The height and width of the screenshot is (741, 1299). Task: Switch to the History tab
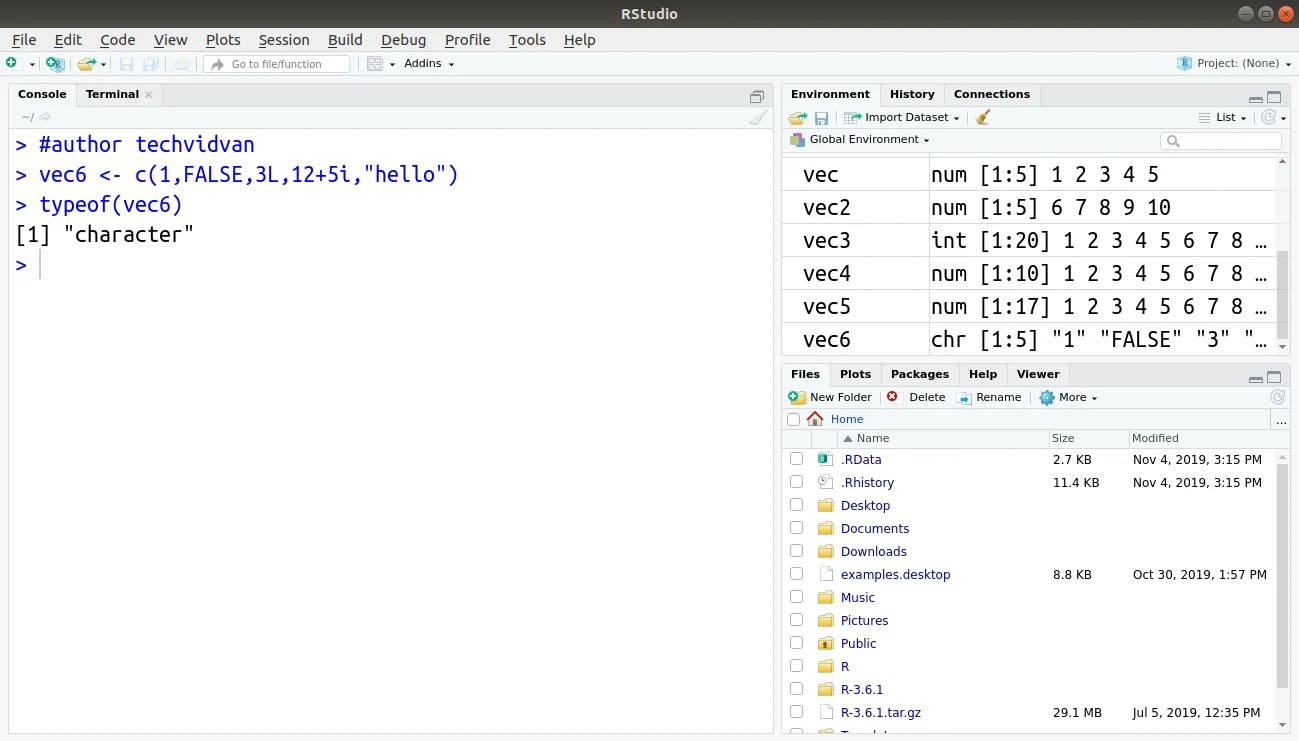tap(911, 93)
